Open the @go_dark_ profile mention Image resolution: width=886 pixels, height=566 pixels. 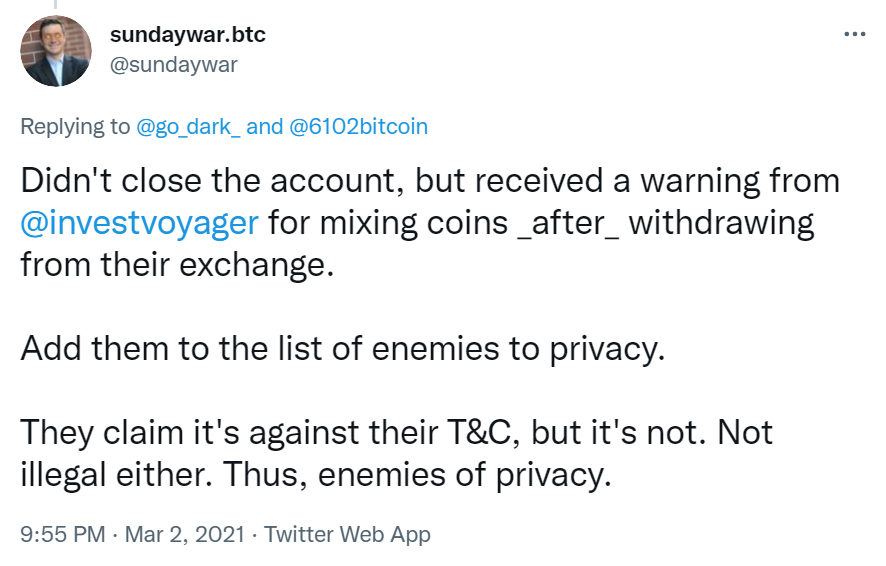tap(188, 127)
